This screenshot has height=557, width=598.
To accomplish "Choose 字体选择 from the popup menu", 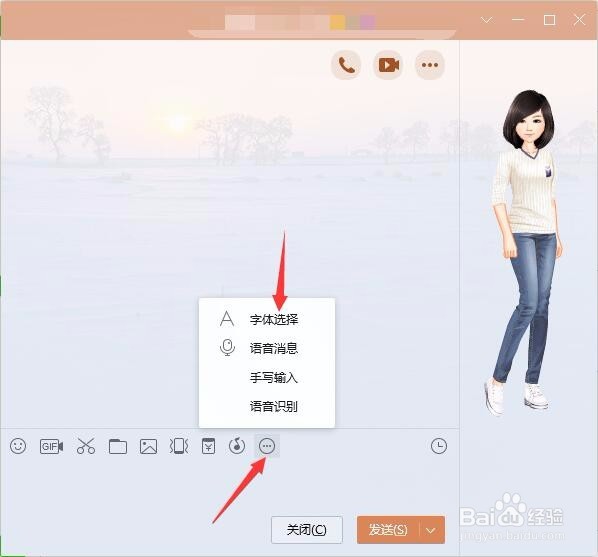I will point(267,319).
